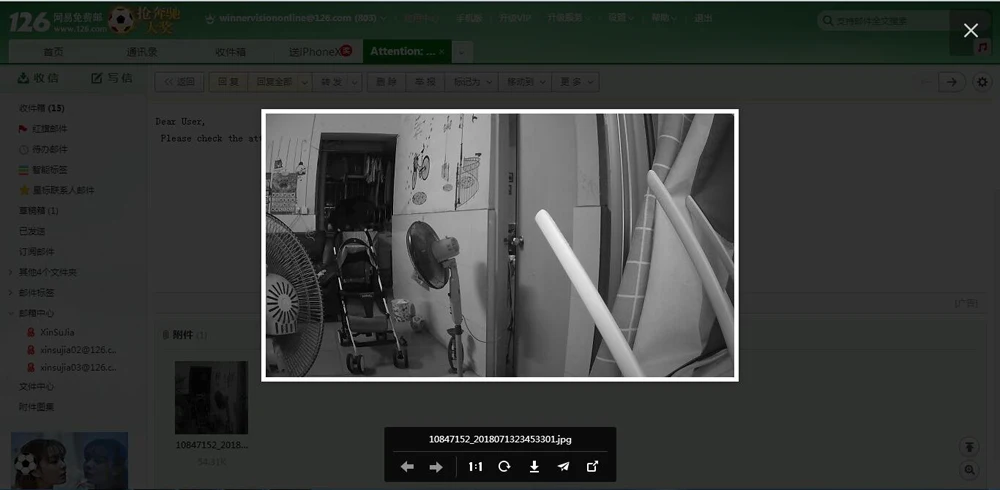Screen dimensions: 1000x490
Task: Open the 移动到 move-to dropdown
Action: tap(526, 82)
